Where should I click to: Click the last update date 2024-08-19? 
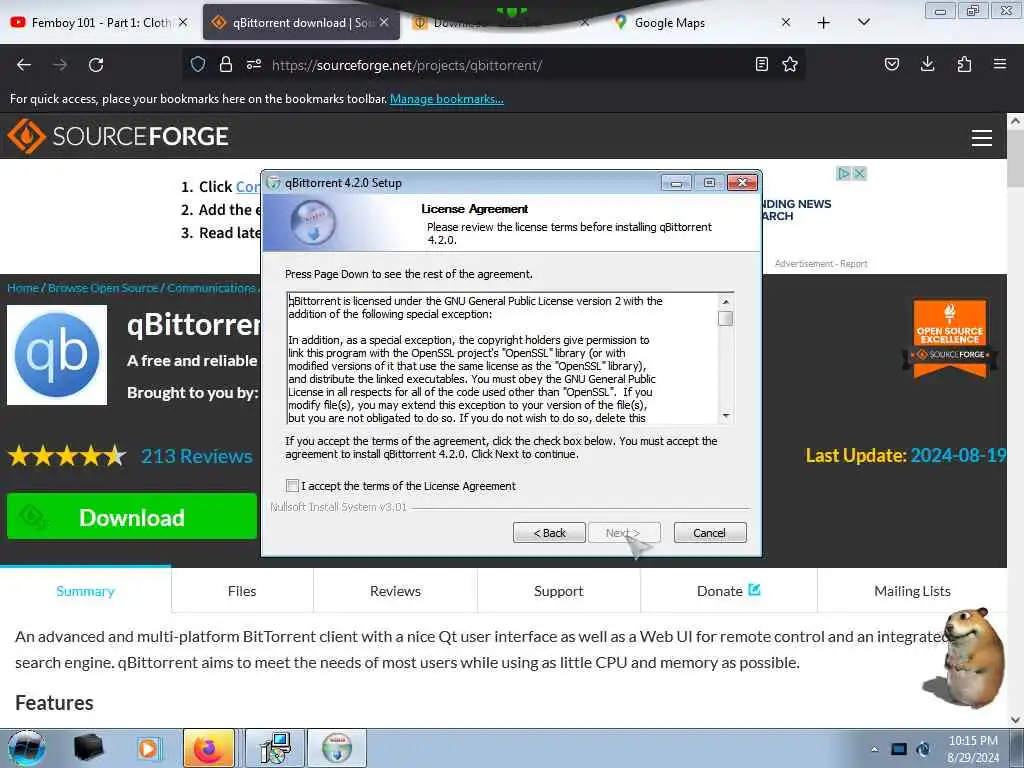click(958, 455)
